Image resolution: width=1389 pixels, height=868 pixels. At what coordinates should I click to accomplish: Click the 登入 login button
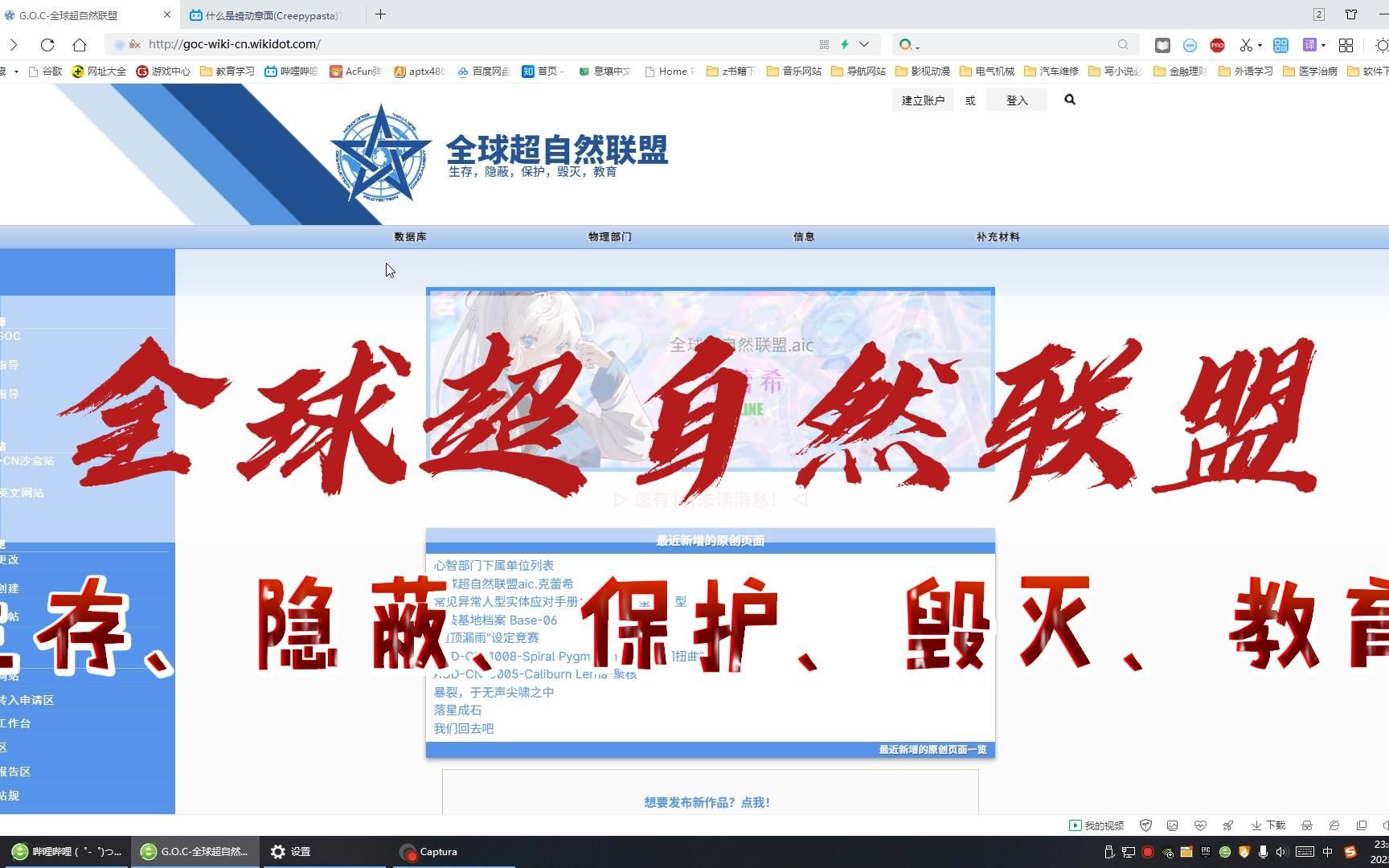pos(1017,100)
